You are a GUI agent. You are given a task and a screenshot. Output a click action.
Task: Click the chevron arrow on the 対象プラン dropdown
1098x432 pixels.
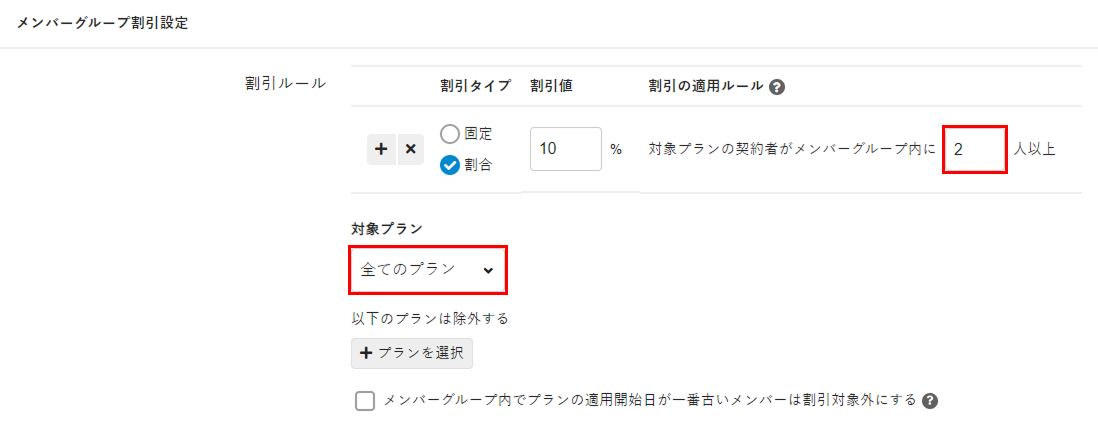point(488,270)
